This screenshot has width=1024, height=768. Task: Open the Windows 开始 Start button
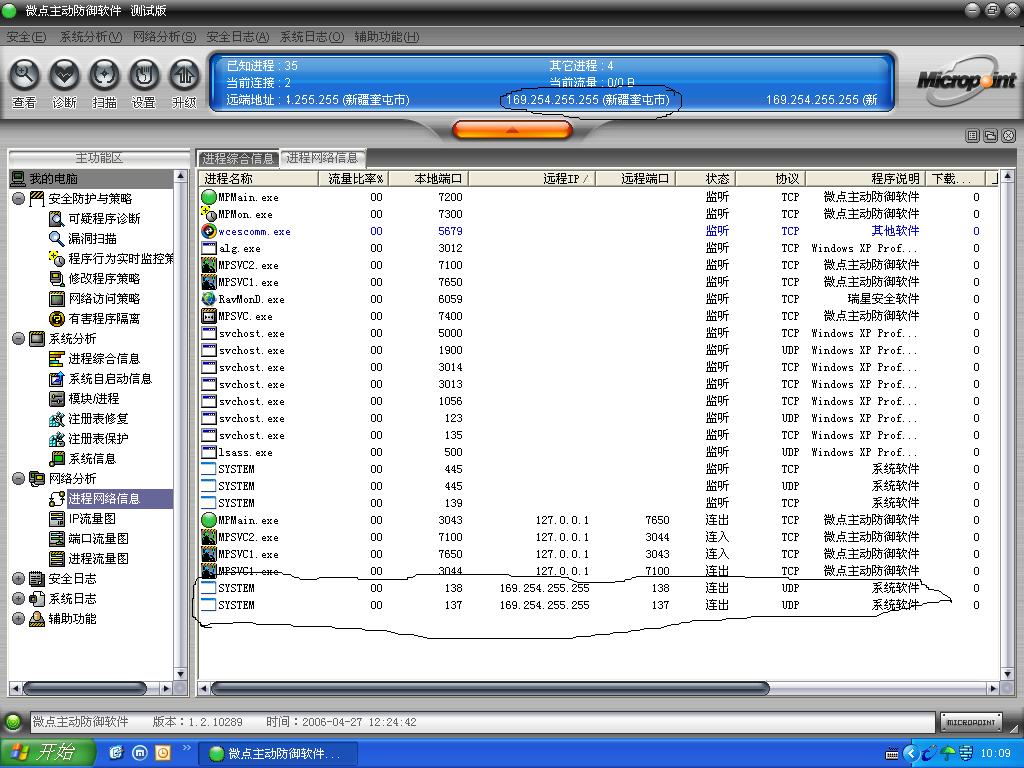coord(48,753)
